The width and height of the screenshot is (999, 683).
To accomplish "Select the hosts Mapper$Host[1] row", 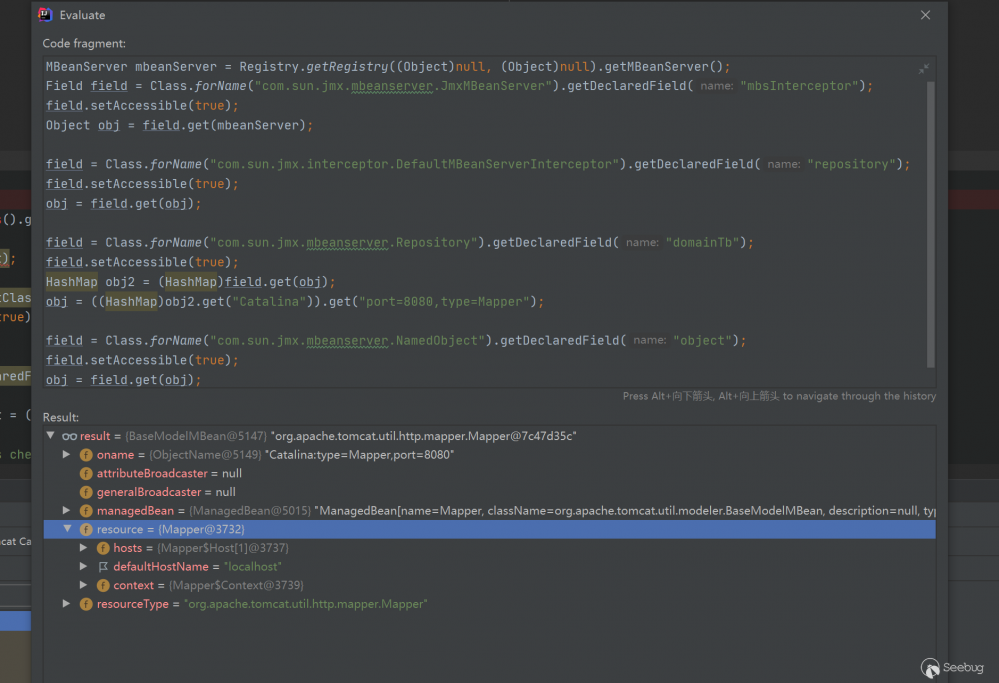I will 489,547.
